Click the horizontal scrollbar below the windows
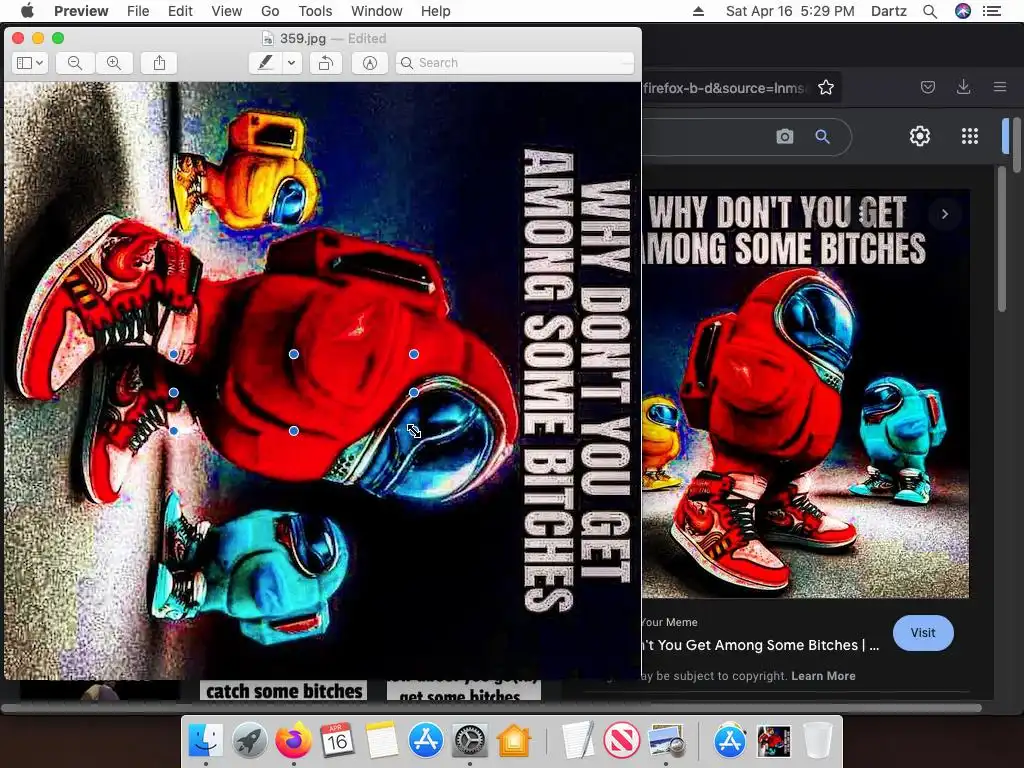The width and height of the screenshot is (1024, 768). pyautogui.click(x=491, y=708)
